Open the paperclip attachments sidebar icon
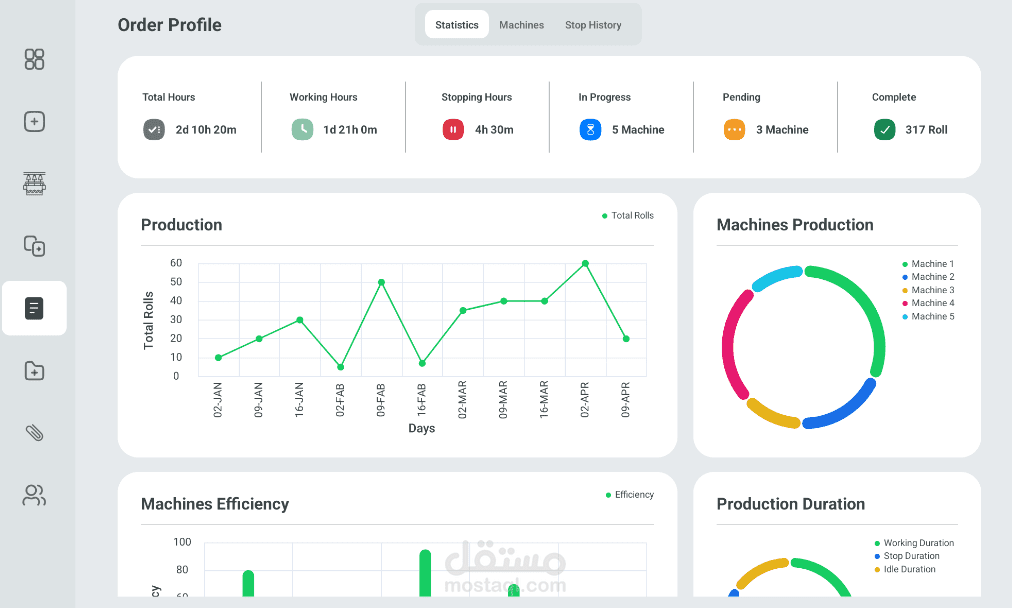The image size is (1012, 608). pos(34,433)
